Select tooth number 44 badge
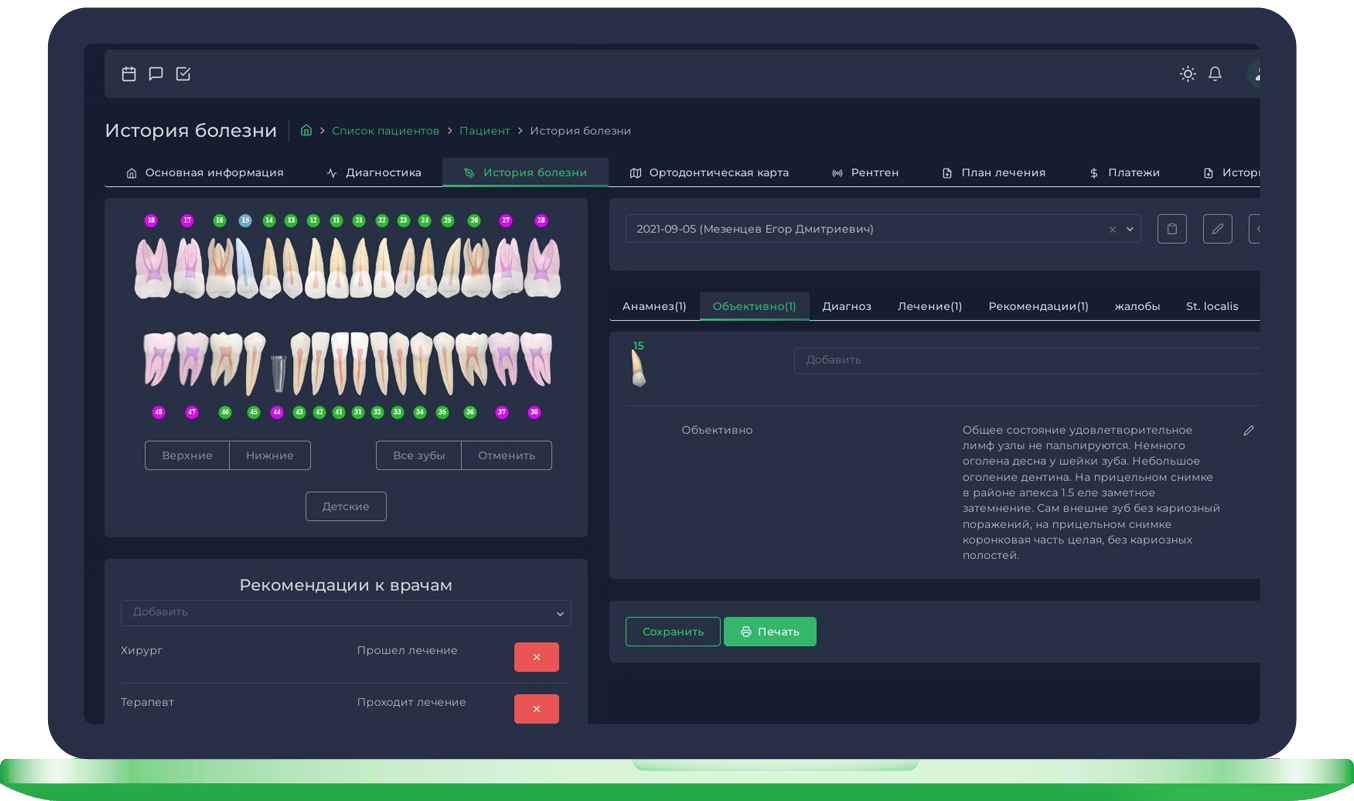Viewport: 1354px width, 801px height. [277, 412]
